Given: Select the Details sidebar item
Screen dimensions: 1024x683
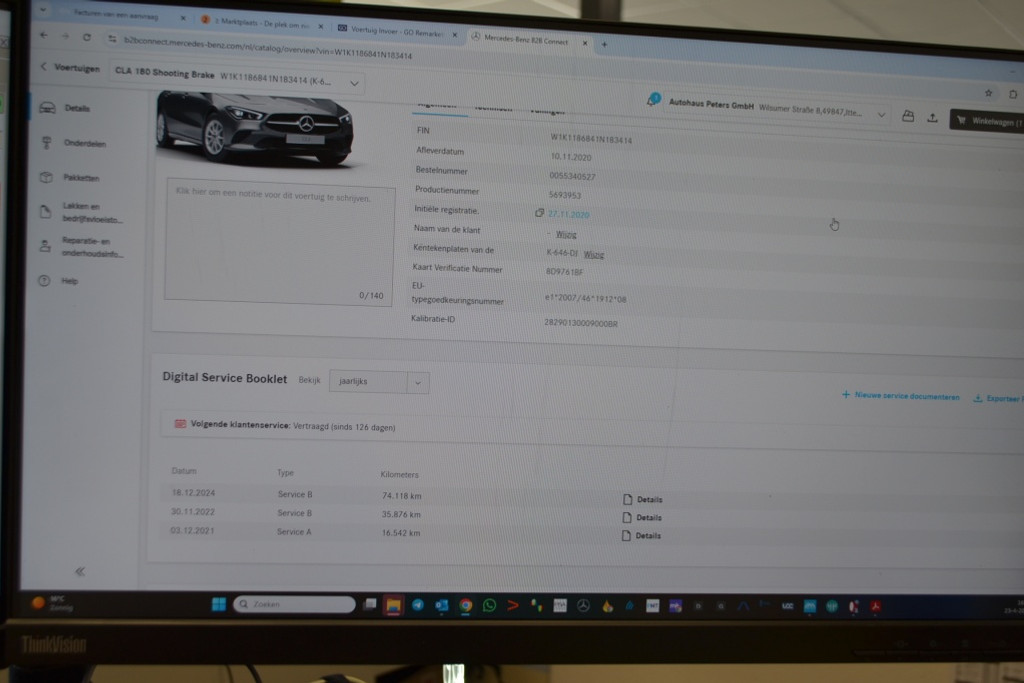Looking at the screenshot, I should point(76,108).
